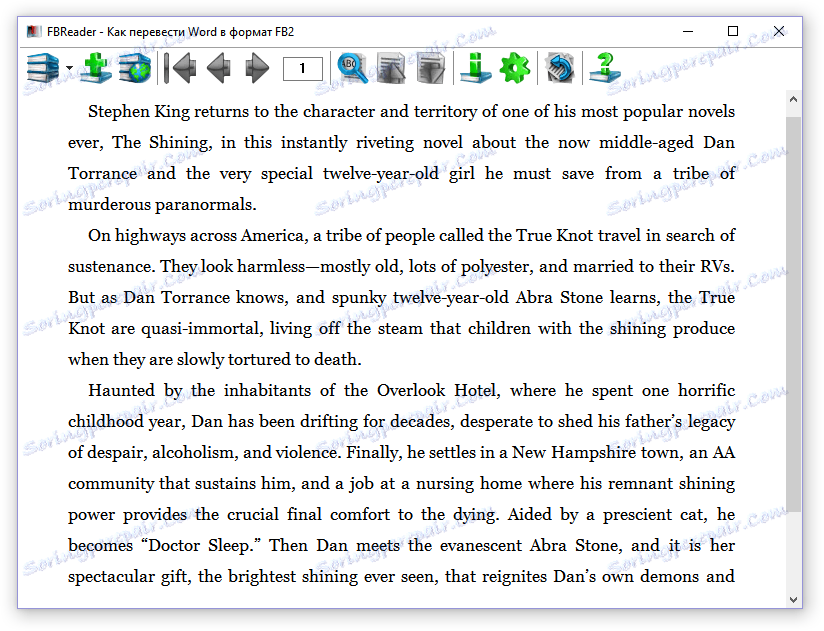Click FBReader app icon in title bar

click(x=34, y=32)
